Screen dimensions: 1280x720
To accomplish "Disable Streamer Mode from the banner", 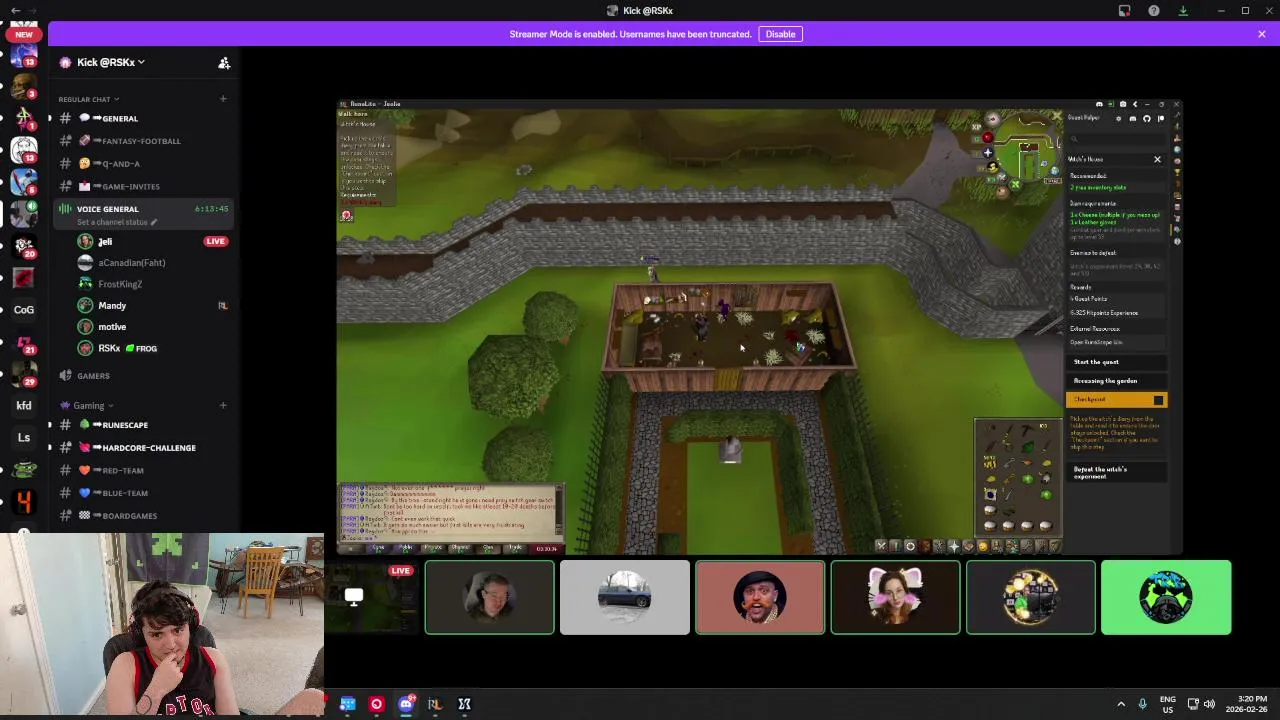I will (x=780, y=34).
